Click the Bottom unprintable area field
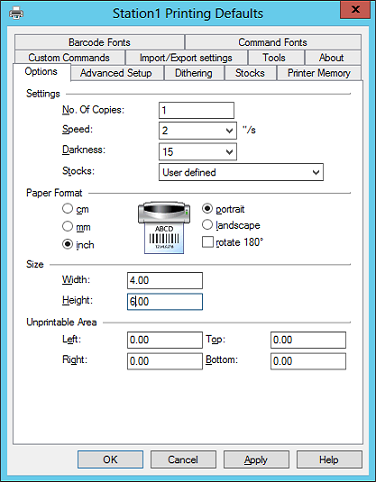Image resolution: width=376 pixels, height=482 pixels. point(308,361)
